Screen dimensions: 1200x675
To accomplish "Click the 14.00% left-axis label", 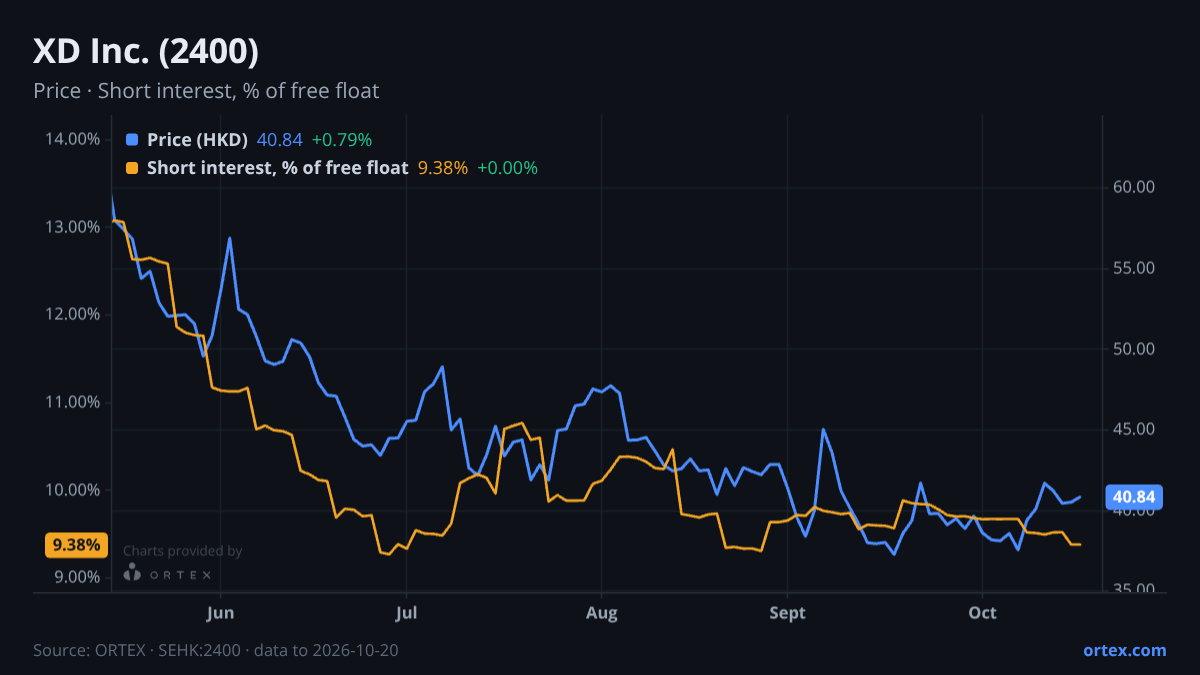I will coord(73,139).
